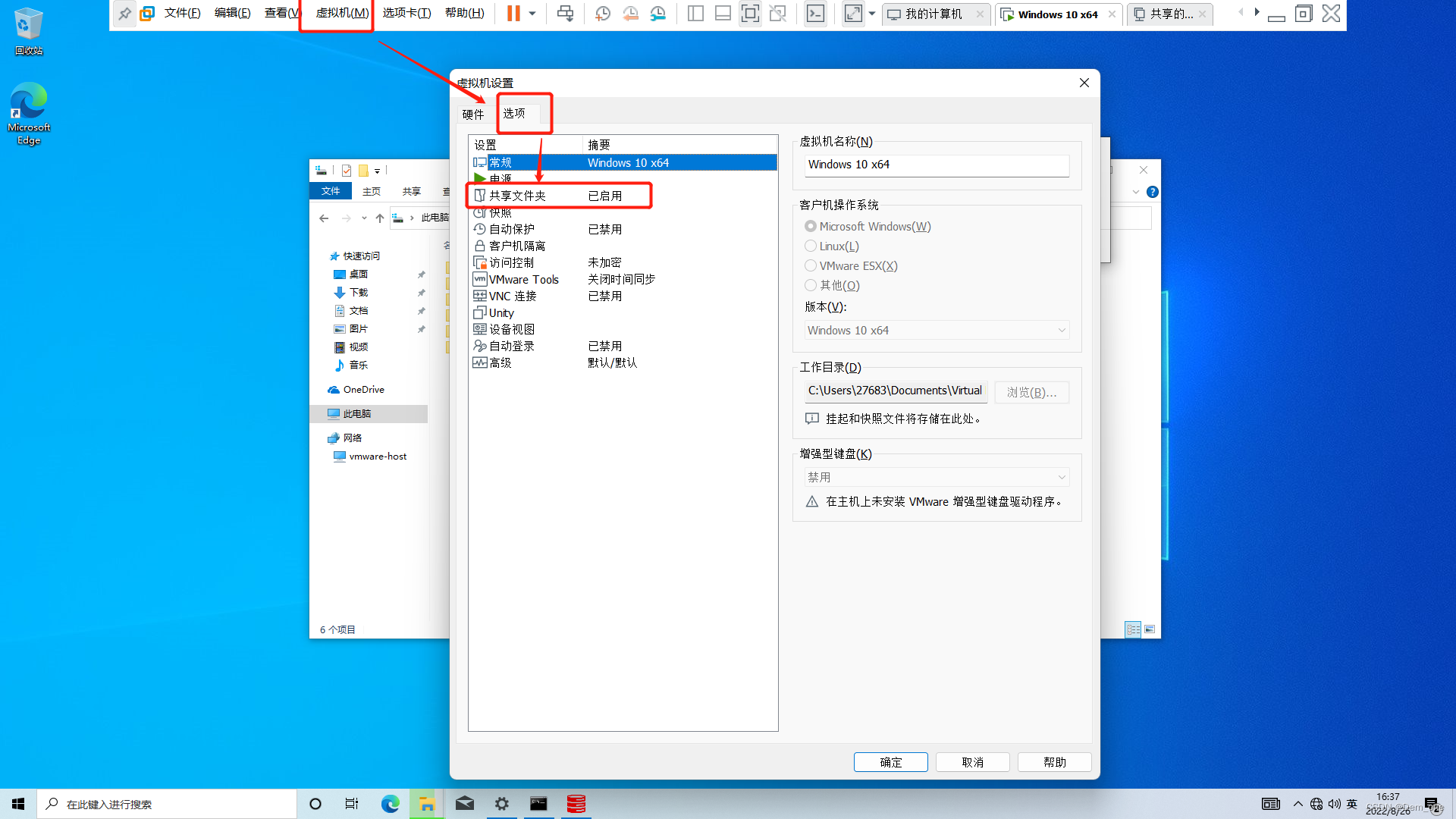Image resolution: width=1456 pixels, height=819 pixels.
Task: Click the revert to snapshot icon
Action: [630, 14]
